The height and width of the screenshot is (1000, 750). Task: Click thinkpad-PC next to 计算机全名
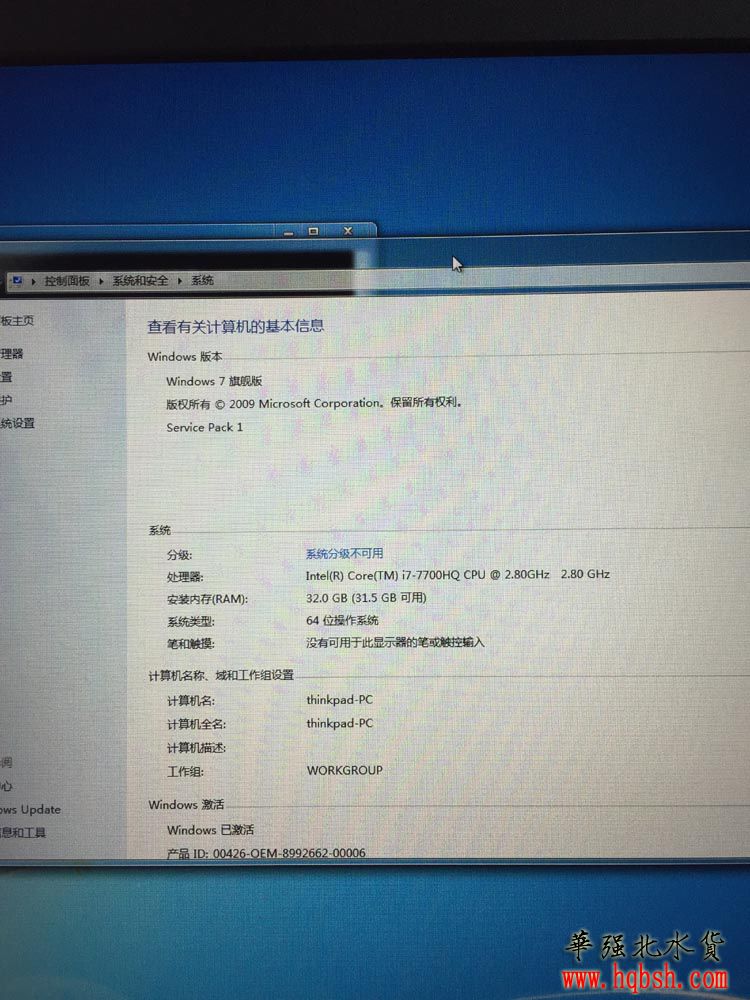(x=339, y=723)
